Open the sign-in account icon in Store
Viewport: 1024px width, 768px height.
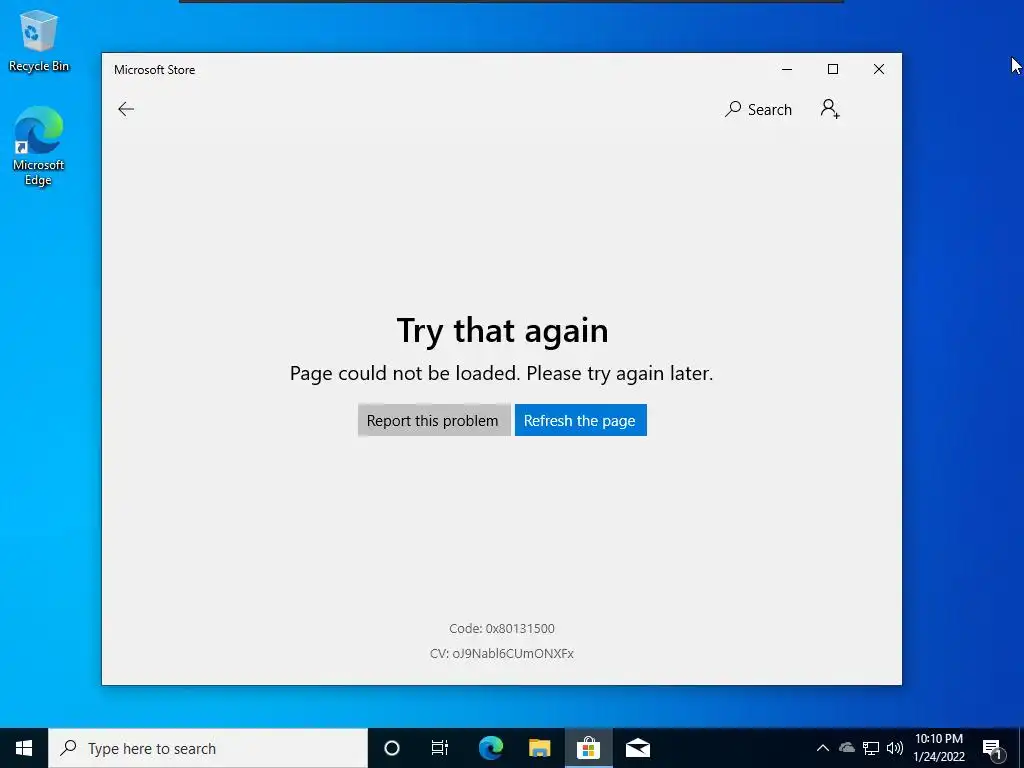[830, 109]
